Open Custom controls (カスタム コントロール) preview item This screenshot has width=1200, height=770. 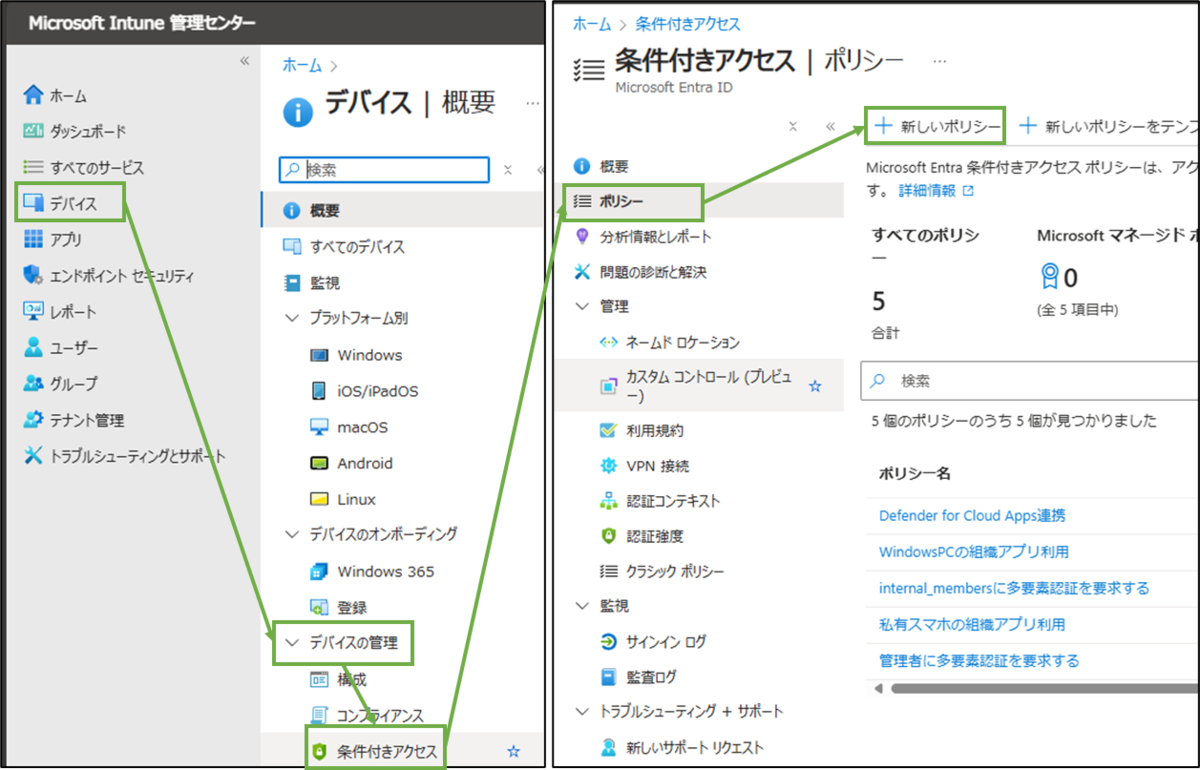pyautogui.click(x=698, y=385)
